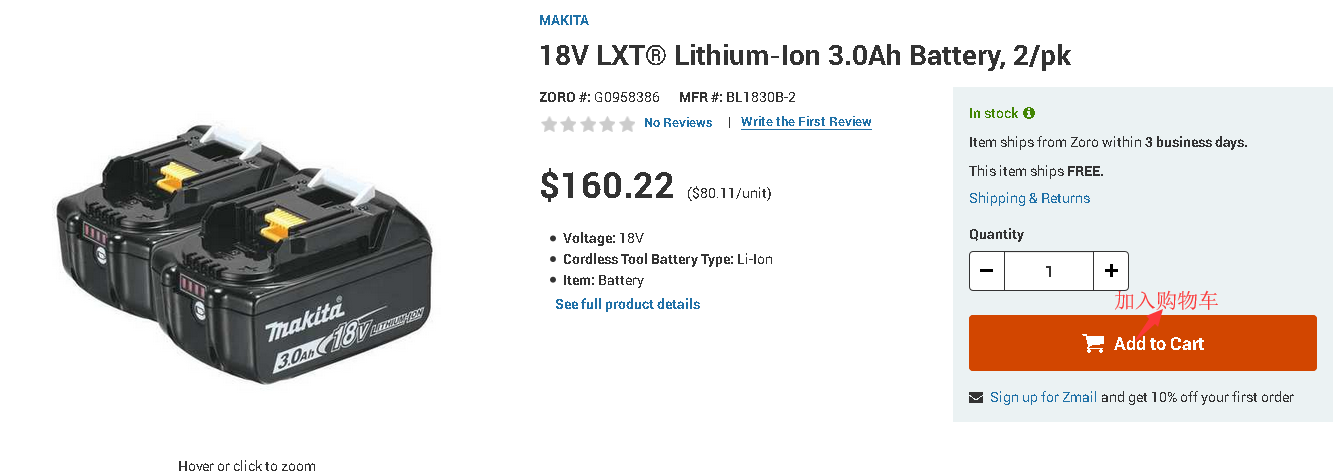Viewport: 1338px width, 472px height.
Task: Open the Shipping & Returns link
Action: coord(1029,198)
